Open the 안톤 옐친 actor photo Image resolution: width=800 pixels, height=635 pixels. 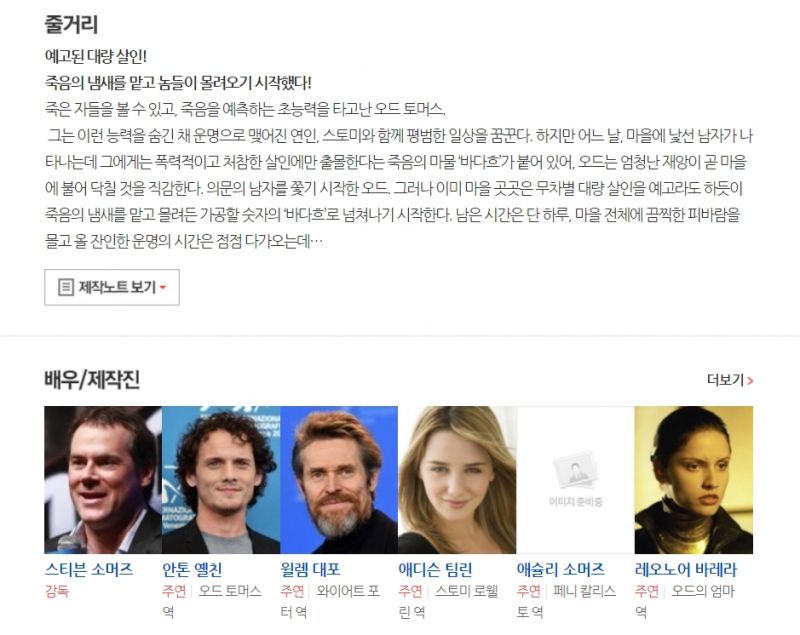pyautogui.click(x=221, y=480)
